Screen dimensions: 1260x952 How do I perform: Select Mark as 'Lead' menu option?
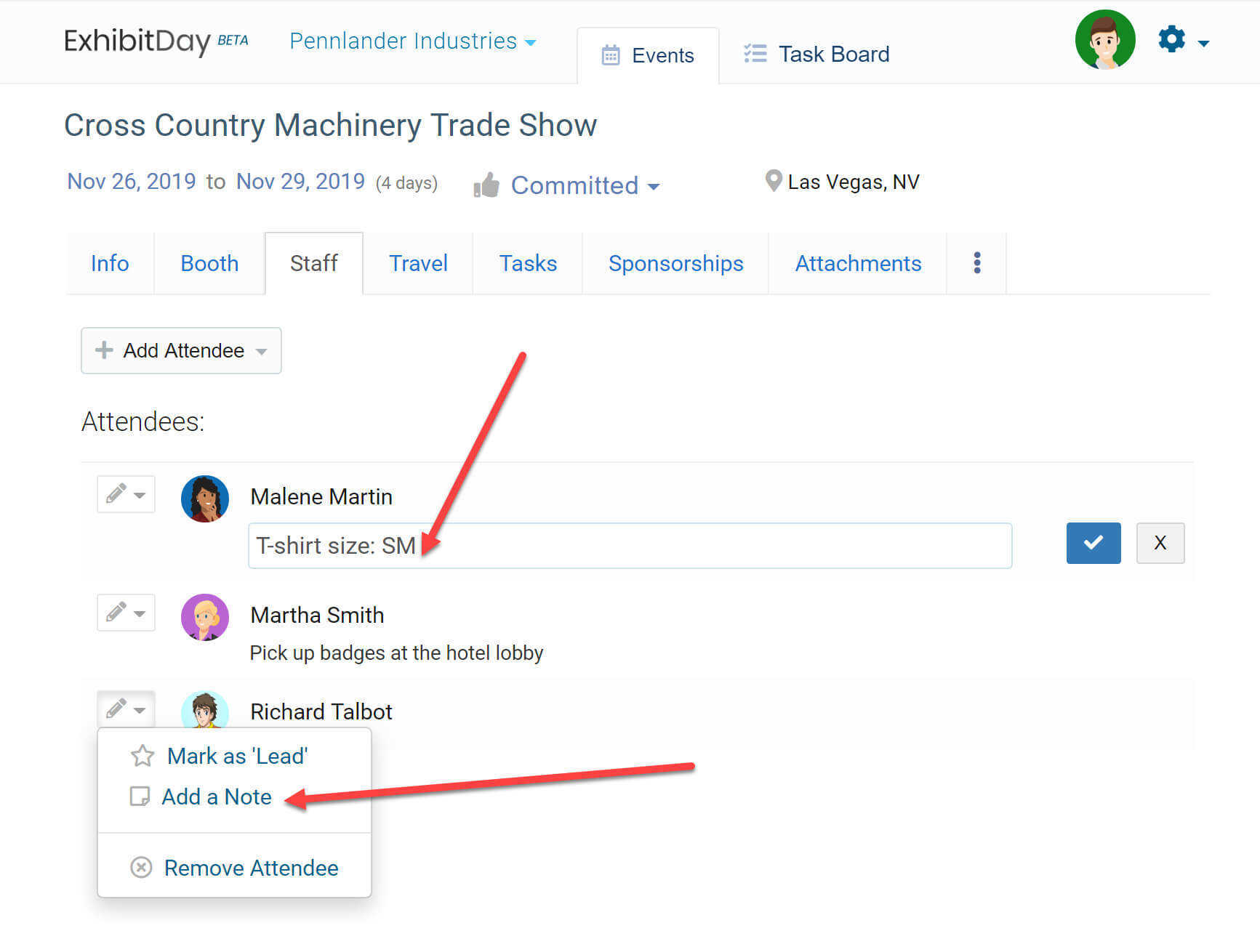237,756
